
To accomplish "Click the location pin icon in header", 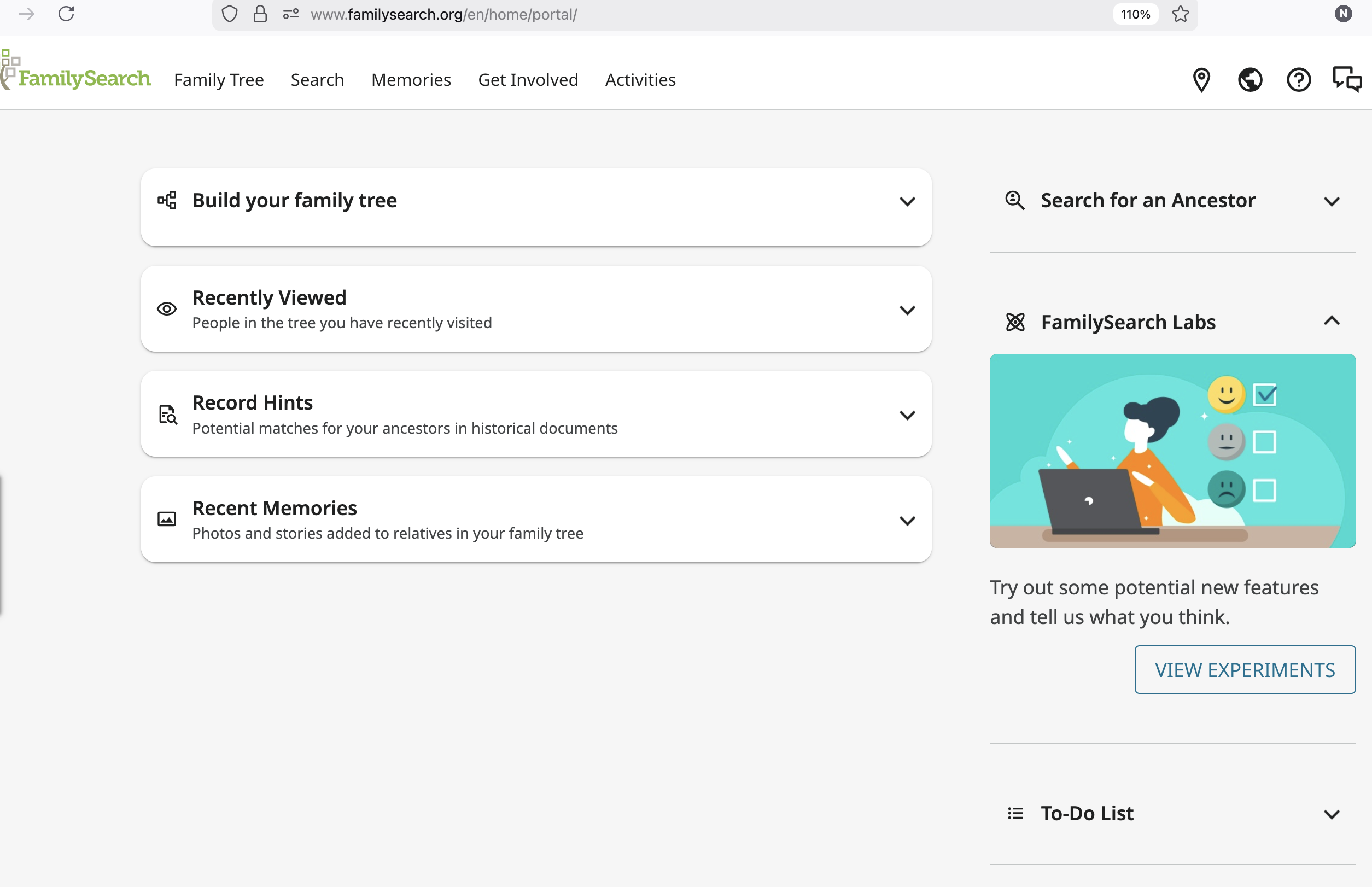I will (x=1201, y=79).
